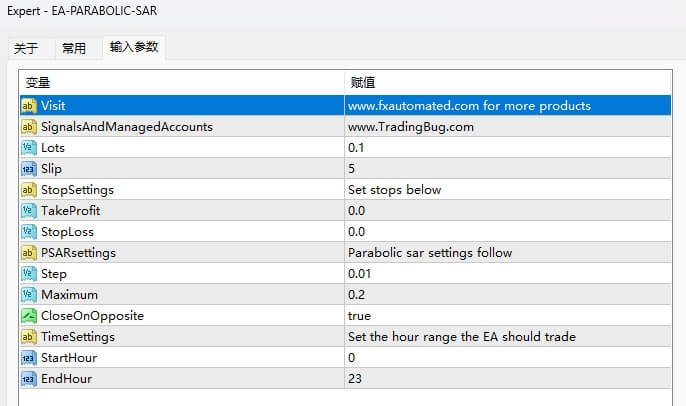Click the icon next to TakeProfit

click(28, 211)
